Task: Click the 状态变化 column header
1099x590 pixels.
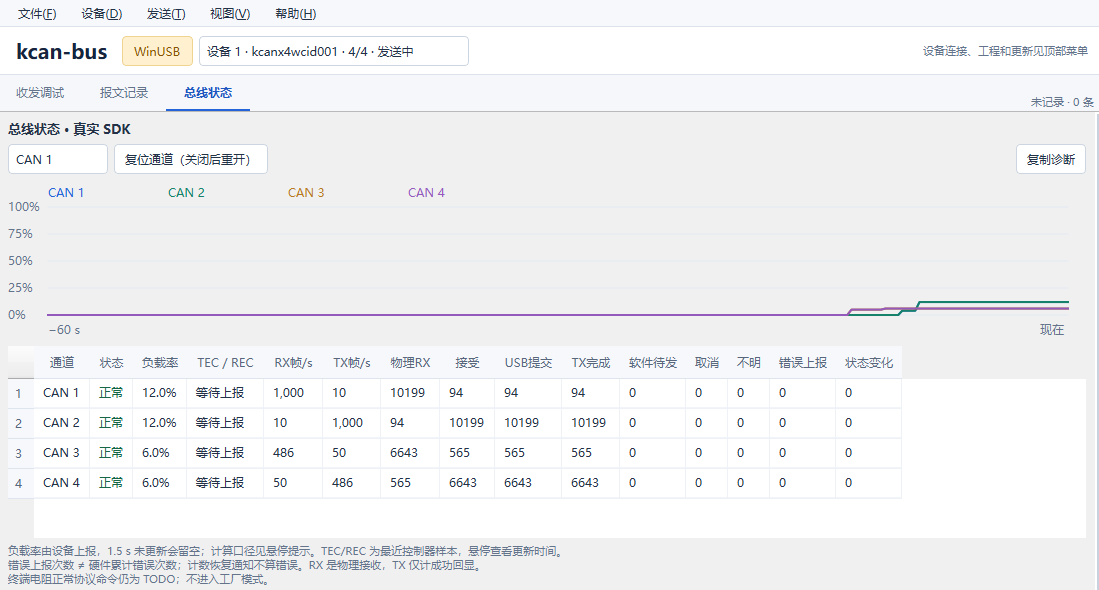Action: click(868, 362)
